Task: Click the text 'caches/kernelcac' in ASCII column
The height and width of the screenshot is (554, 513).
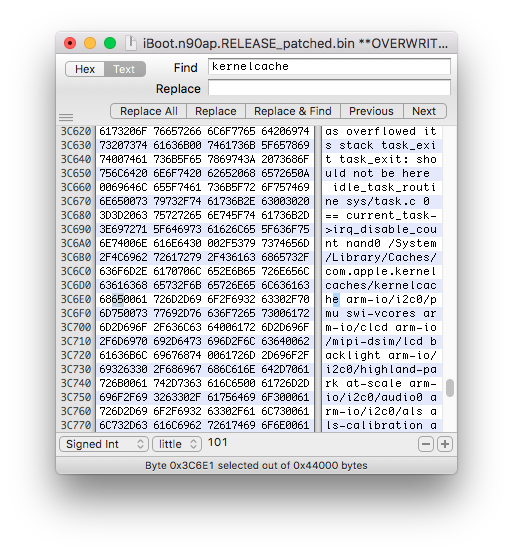Action: tap(381, 285)
